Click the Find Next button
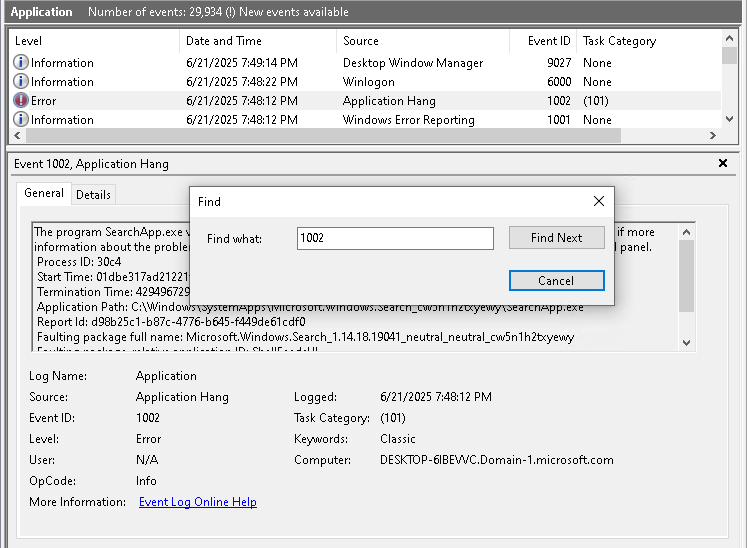 tap(556, 237)
